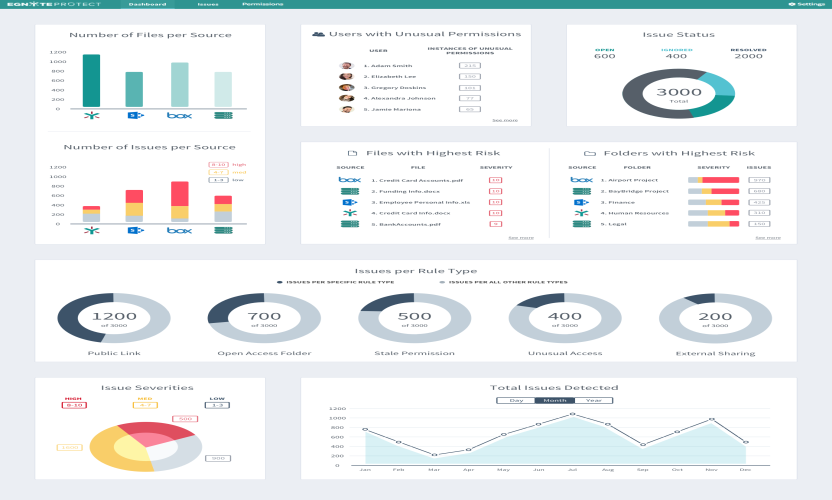Click Alexandra Johnson's user avatar
The width and height of the screenshot is (832, 500).
point(346,98)
